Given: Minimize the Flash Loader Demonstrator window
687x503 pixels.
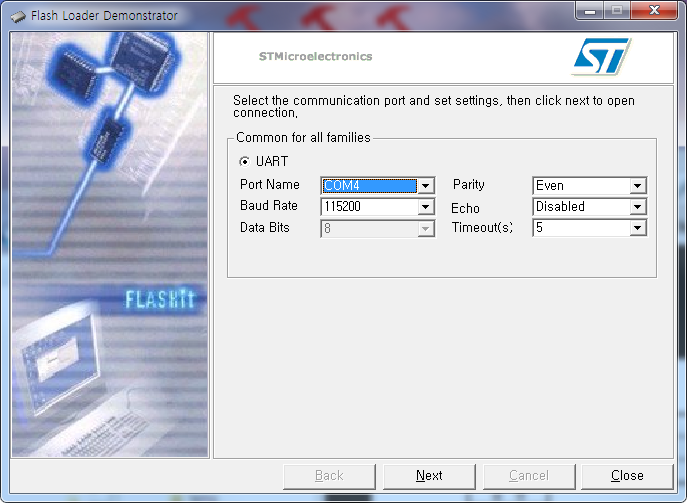Looking at the screenshot, I should tap(590, 11).
